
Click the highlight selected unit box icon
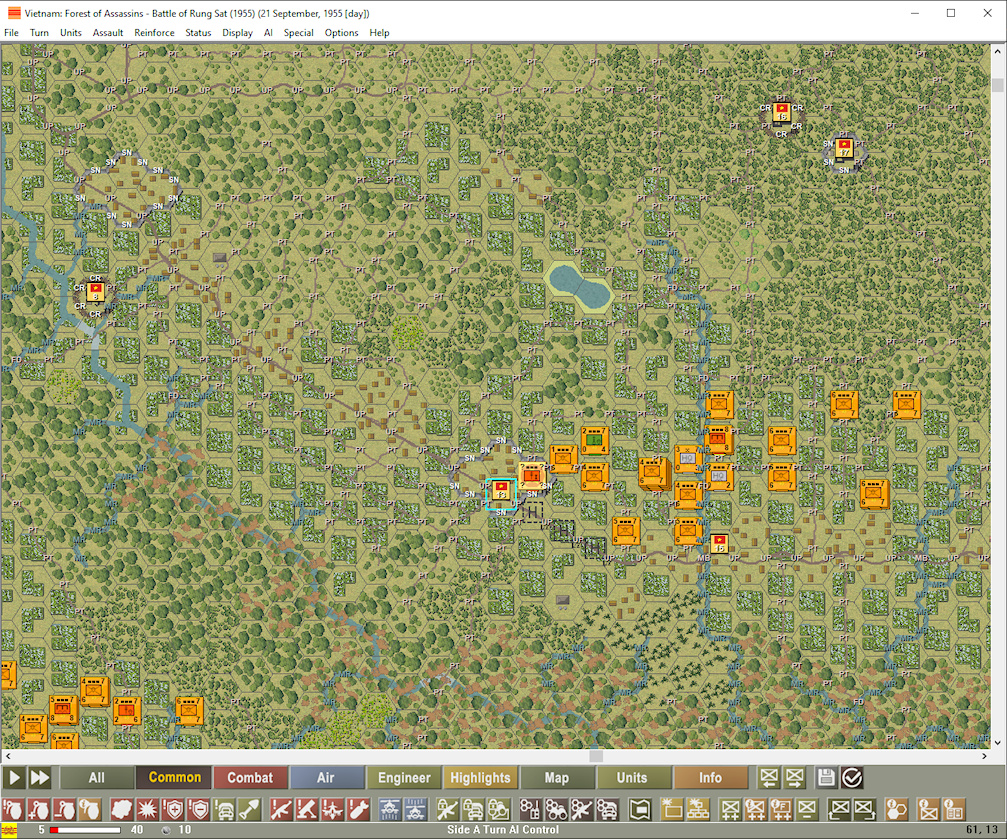pos(672,809)
